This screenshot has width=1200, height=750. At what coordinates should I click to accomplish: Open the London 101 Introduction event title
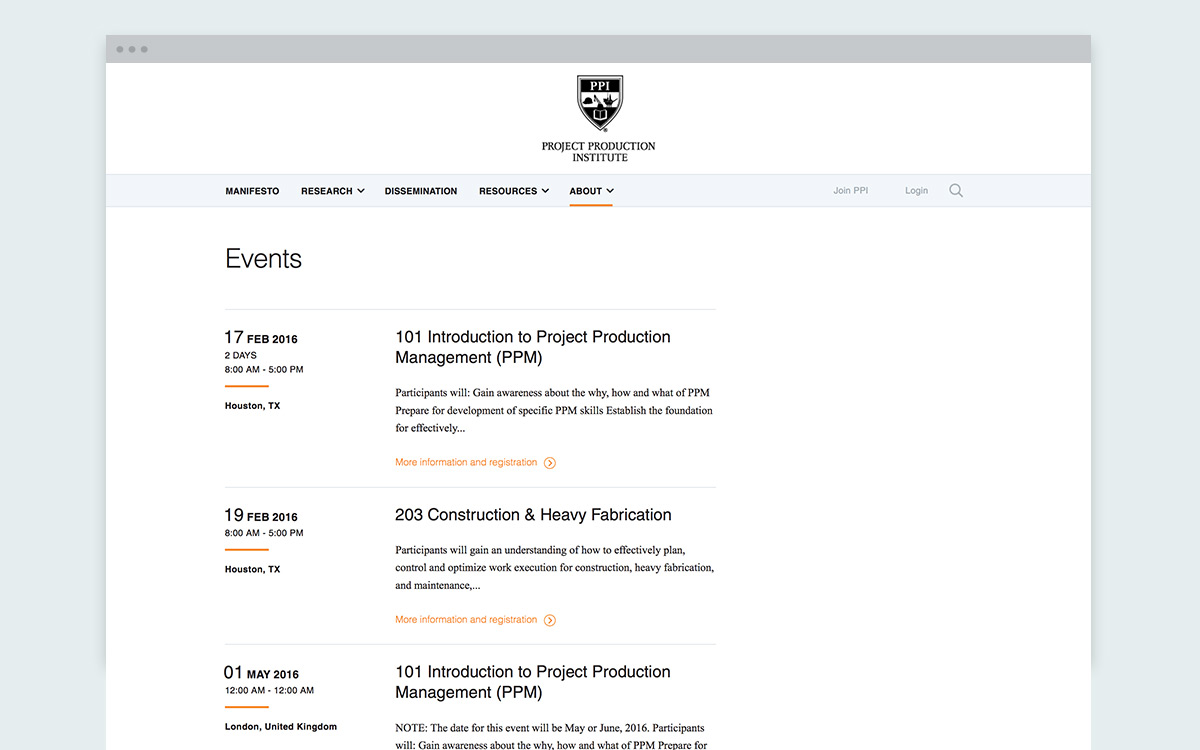pyautogui.click(x=532, y=682)
